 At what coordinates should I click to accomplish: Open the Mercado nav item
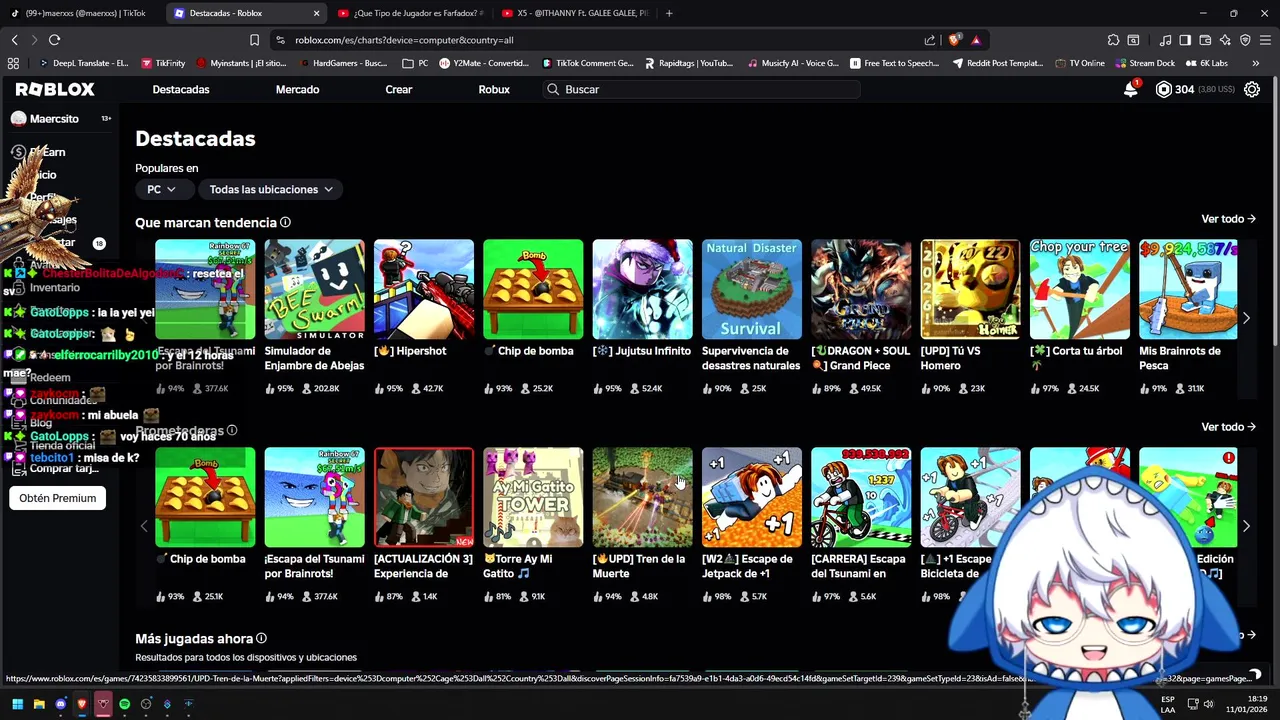pyautogui.click(x=297, y=89)
